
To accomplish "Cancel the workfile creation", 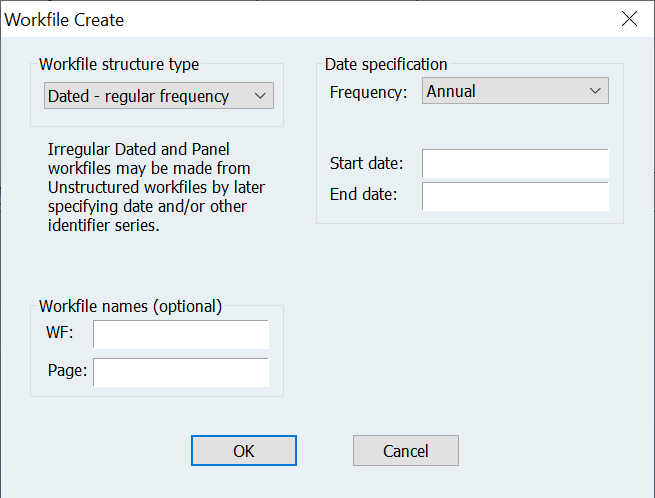I will click(405, 450).
